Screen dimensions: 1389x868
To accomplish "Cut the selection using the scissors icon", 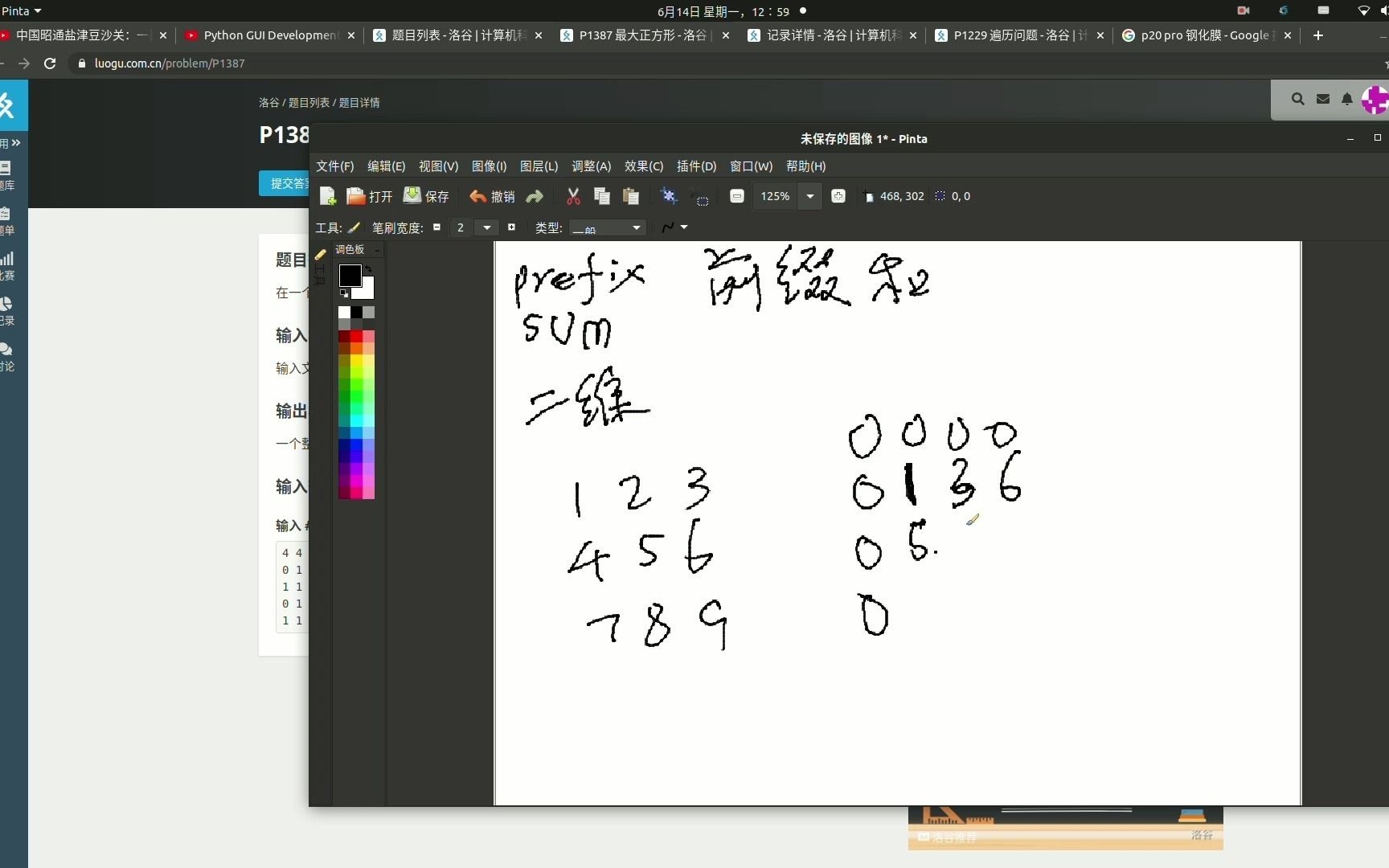I will tap(572, 196).
